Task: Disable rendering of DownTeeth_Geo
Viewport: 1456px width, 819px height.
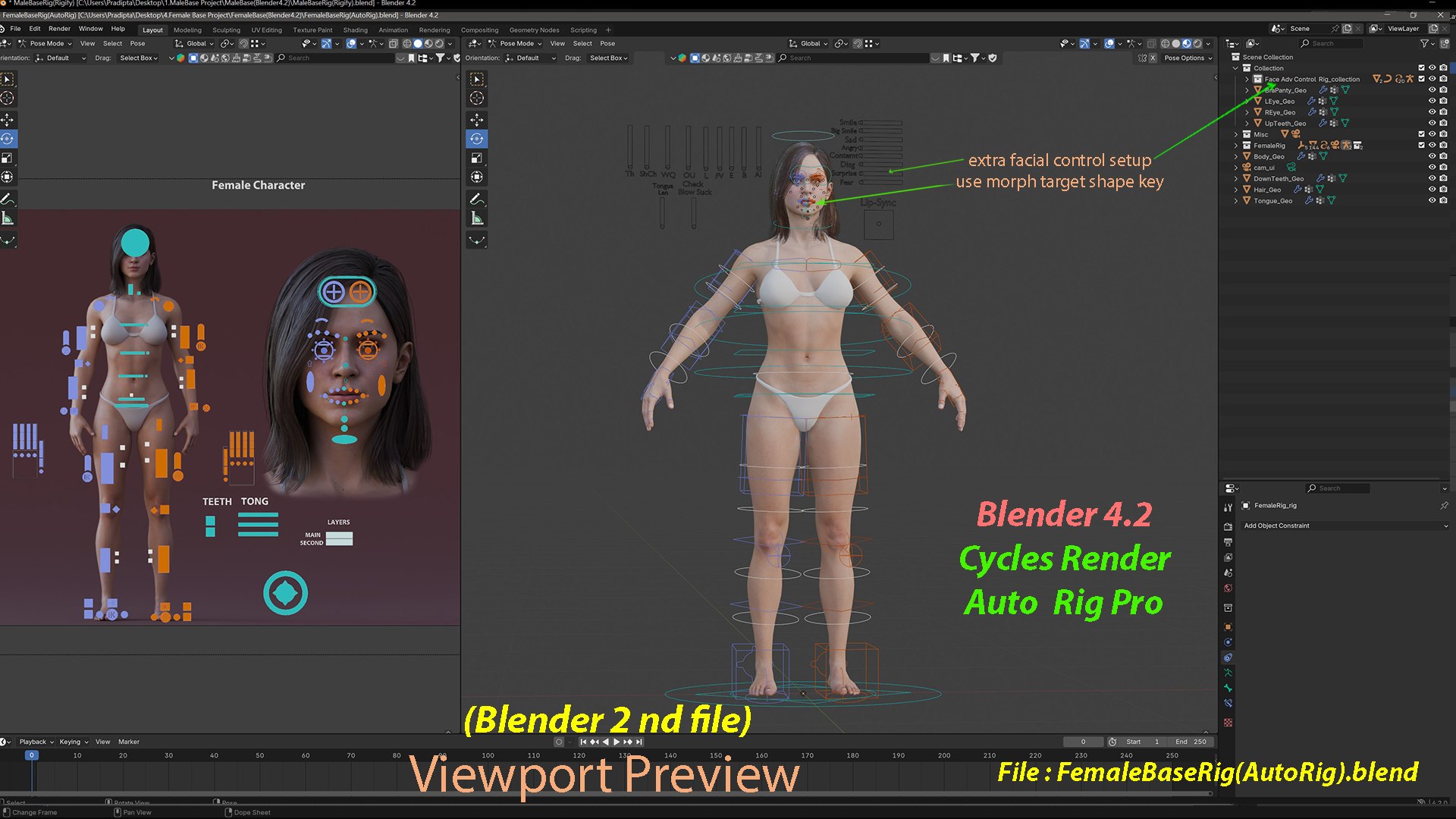Action: pyautogui.click(x=1444, y=179)
